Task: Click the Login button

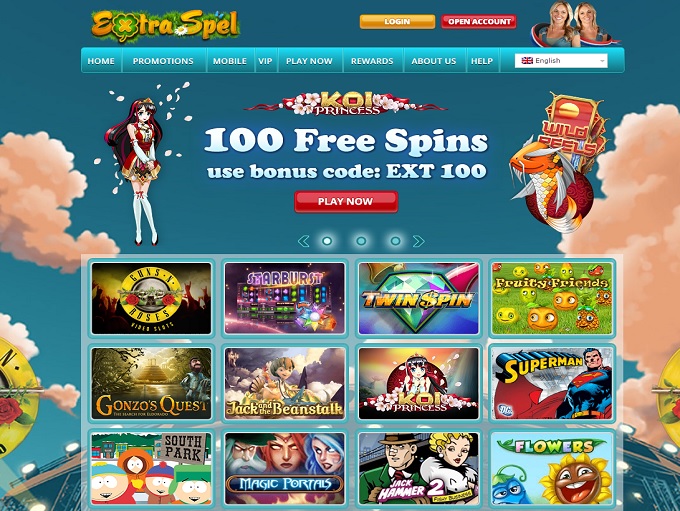Action: 397,22
